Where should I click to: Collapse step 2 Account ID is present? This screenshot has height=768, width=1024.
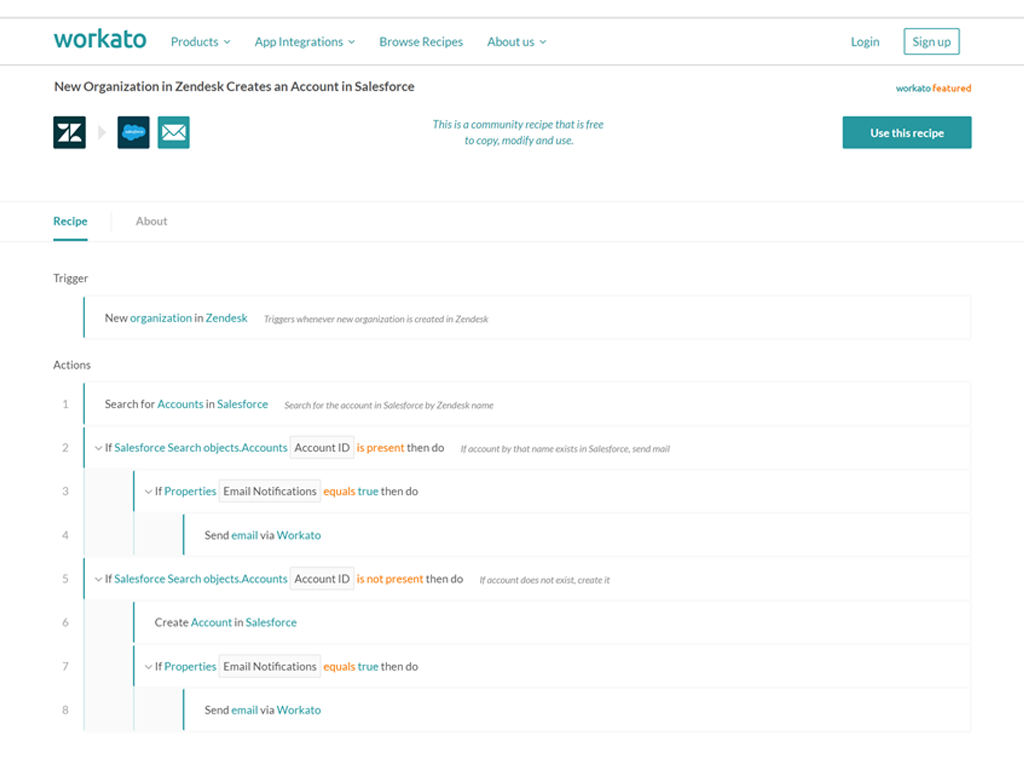coord(98,448)
